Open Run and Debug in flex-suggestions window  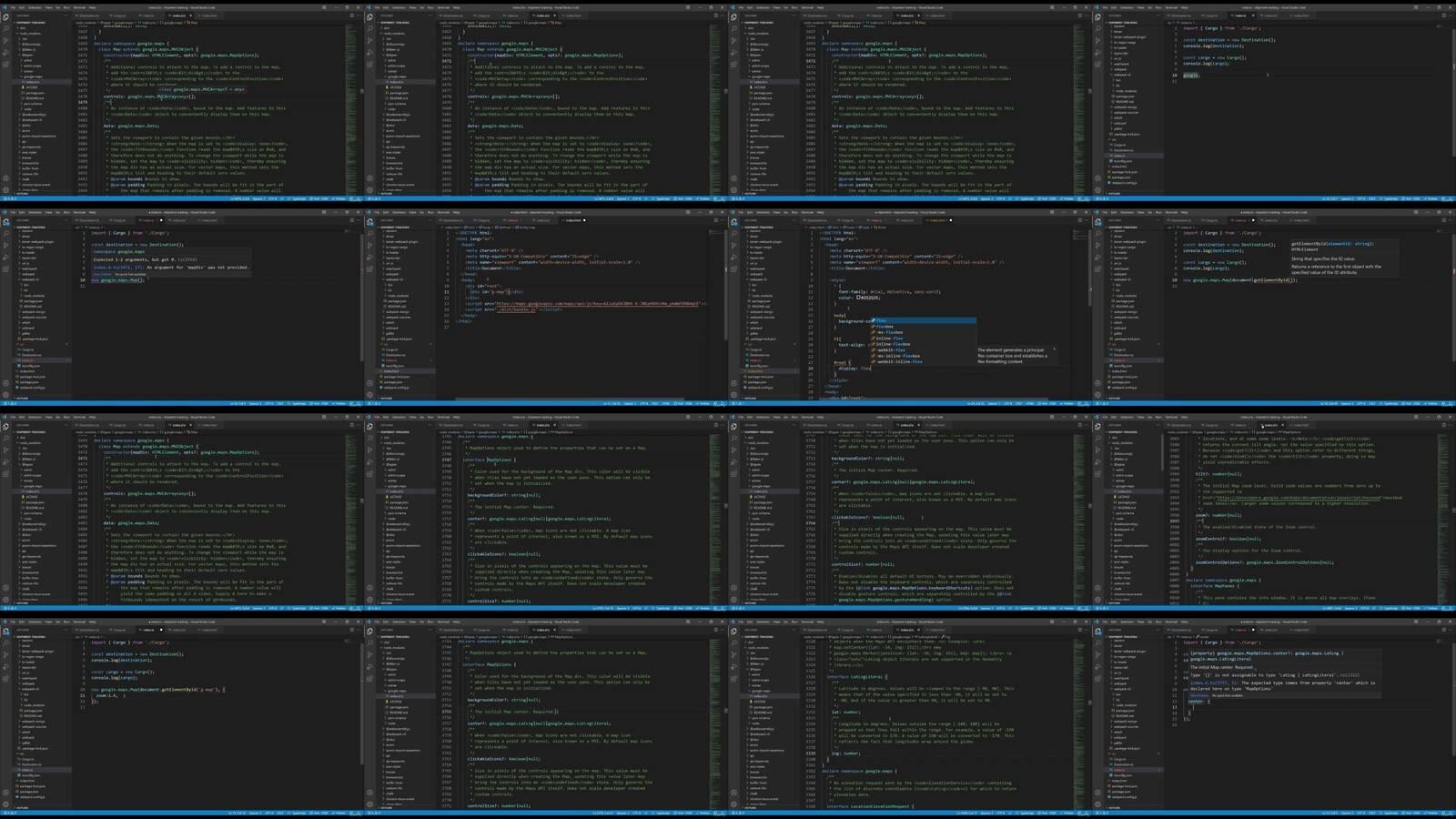coord(733,258)
